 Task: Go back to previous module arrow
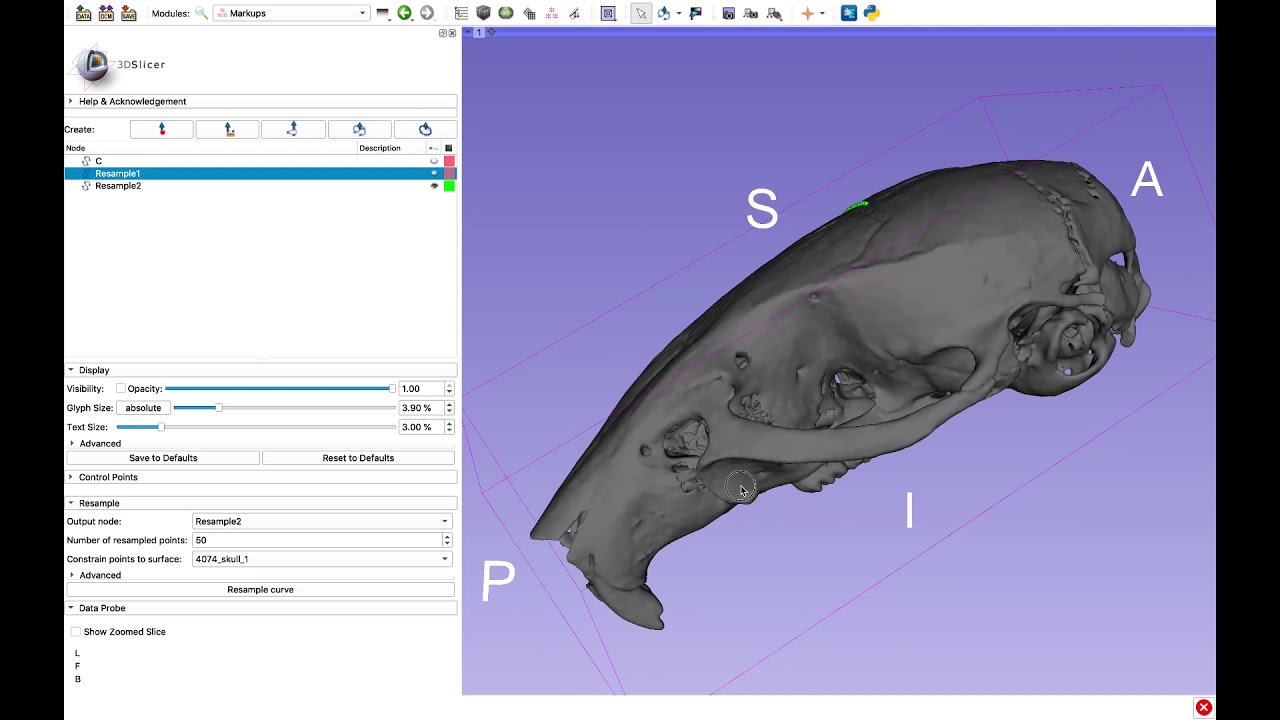[404, 13]
